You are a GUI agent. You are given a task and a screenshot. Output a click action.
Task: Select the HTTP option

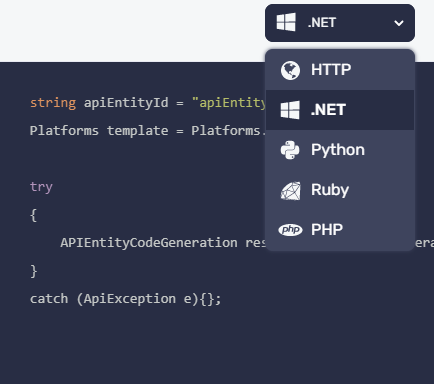(x=340, y=70)
